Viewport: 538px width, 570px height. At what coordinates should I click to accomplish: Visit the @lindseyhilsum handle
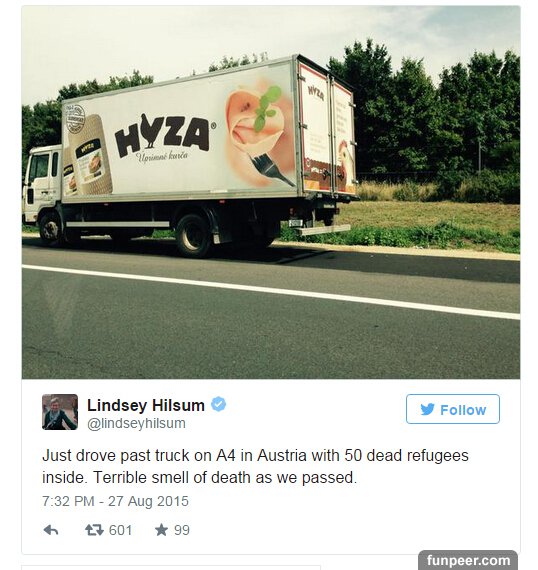coord(136,424)
